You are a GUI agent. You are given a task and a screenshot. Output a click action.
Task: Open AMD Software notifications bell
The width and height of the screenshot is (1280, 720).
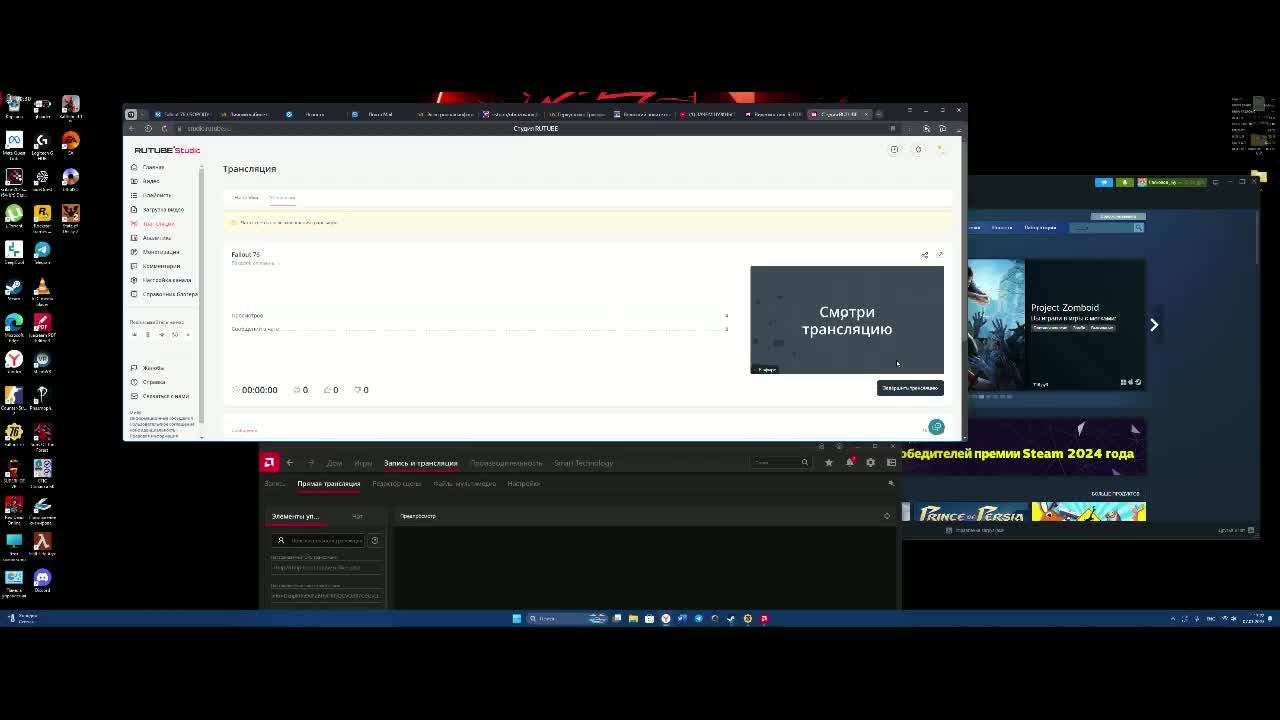pyautogui.click(x=849, y=462)
